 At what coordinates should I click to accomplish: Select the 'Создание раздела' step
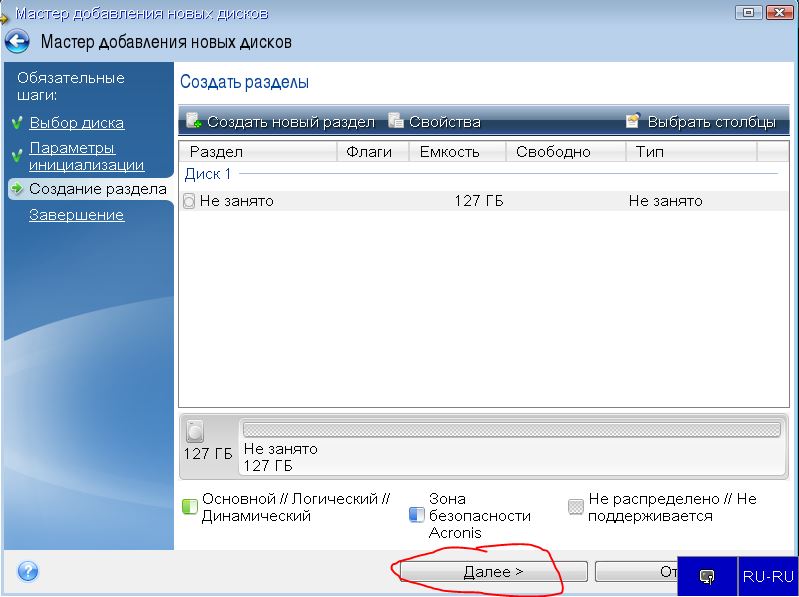pos(97,188)
